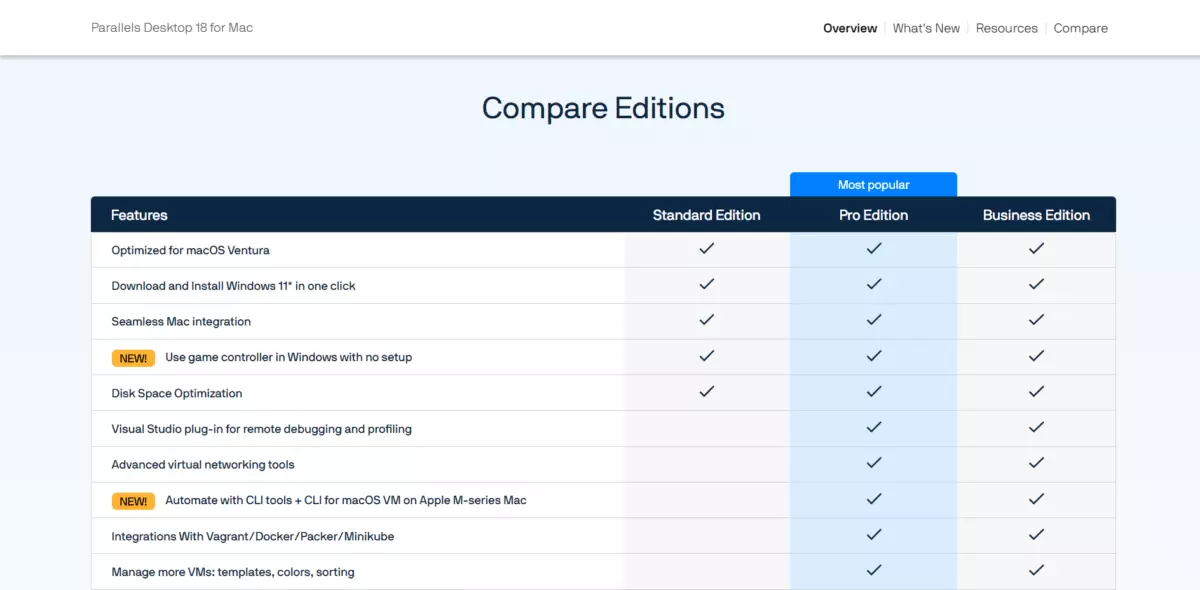The width and height of the screenshot is (1200, 590).
Task: Click Business checkmark for Vagrant/Docker/Packer/Minikube integrations
Action: click(x=1036, y=535)
